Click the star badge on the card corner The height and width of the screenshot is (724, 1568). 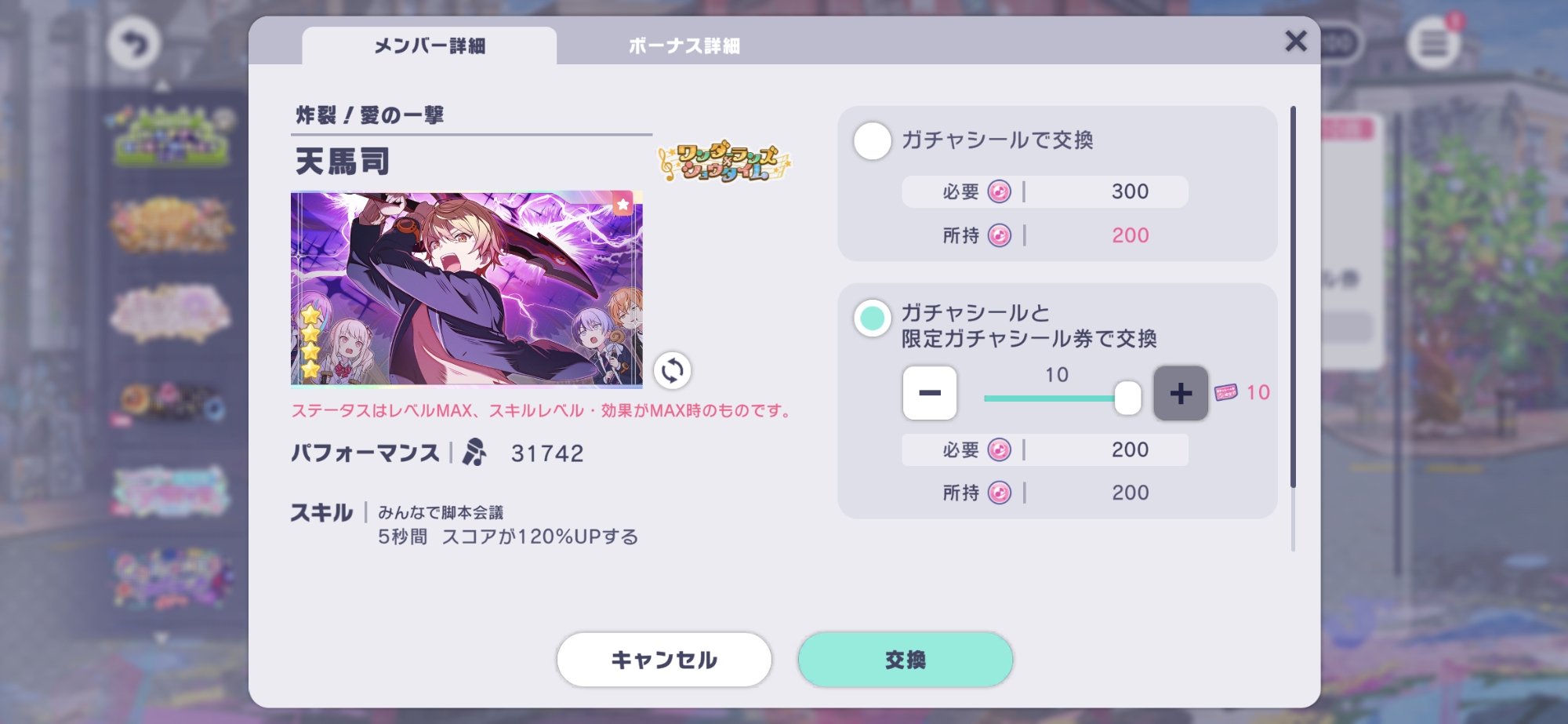[x=622, y=204]
